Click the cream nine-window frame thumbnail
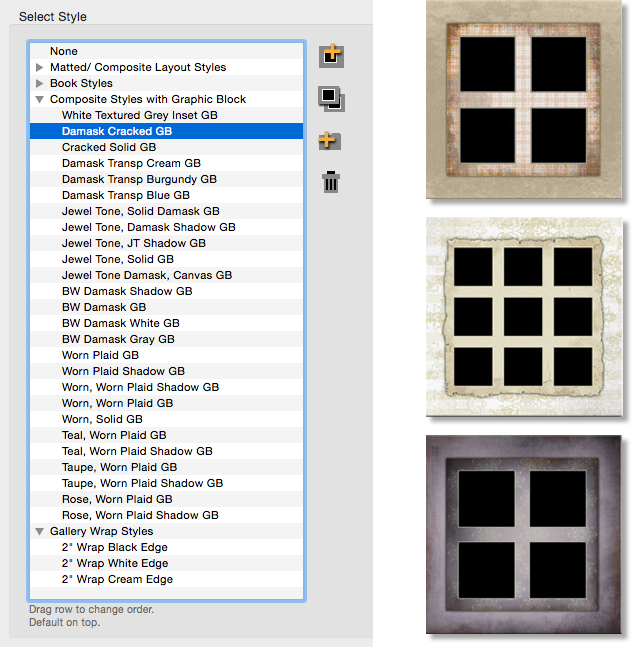Screen dimensions: 633x648 [518, 317]
